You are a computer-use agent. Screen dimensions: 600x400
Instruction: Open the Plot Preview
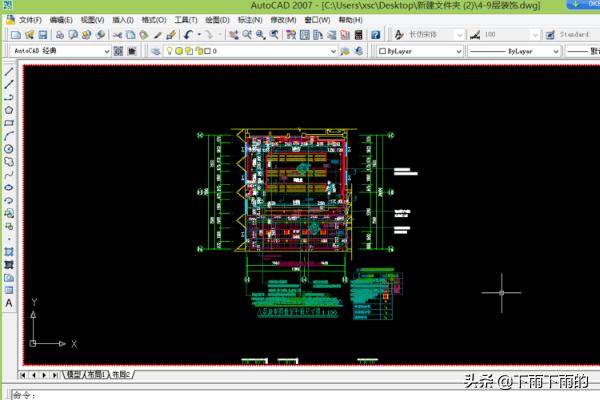point(73,35)
